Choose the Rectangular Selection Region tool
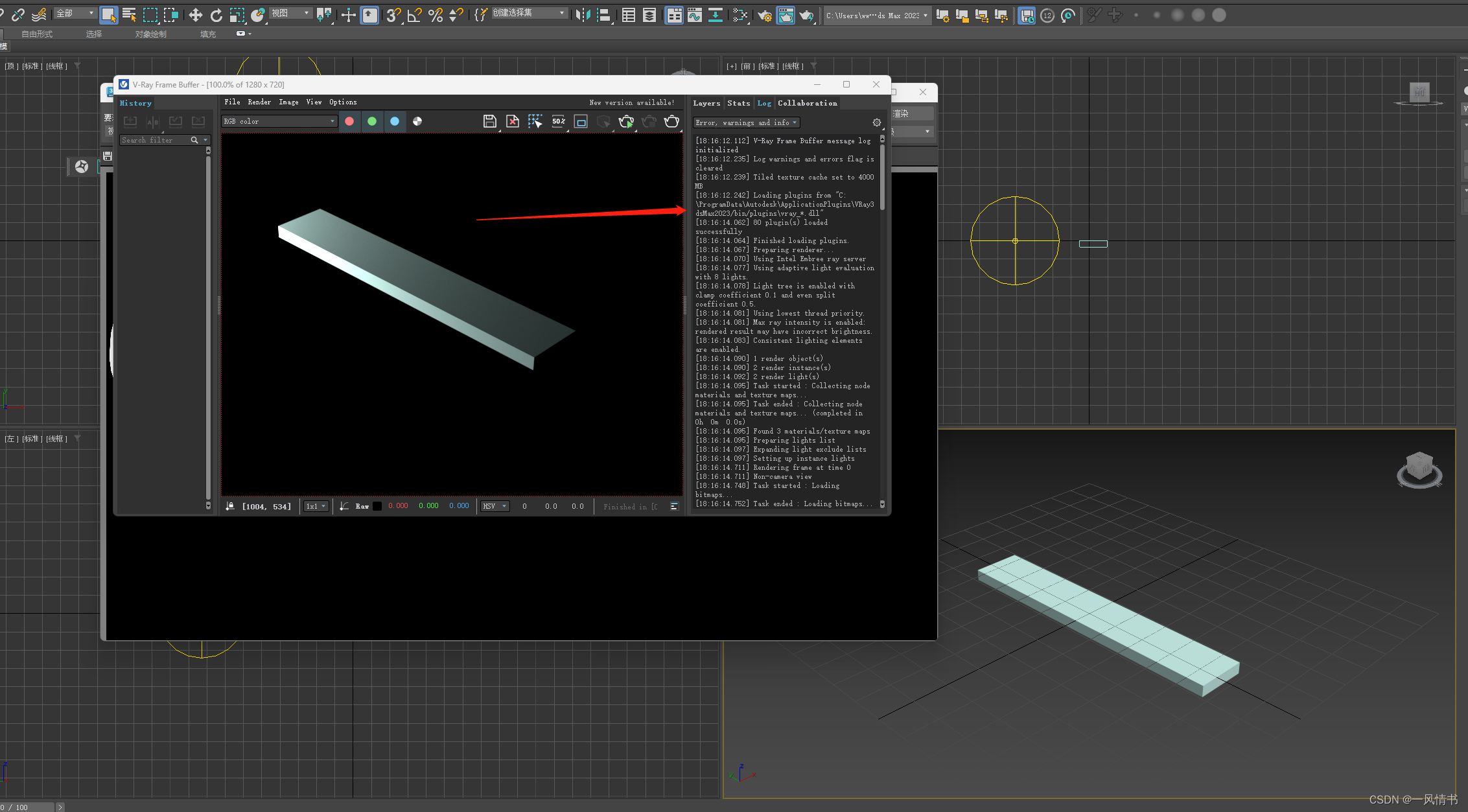 [x=150, y=15]
